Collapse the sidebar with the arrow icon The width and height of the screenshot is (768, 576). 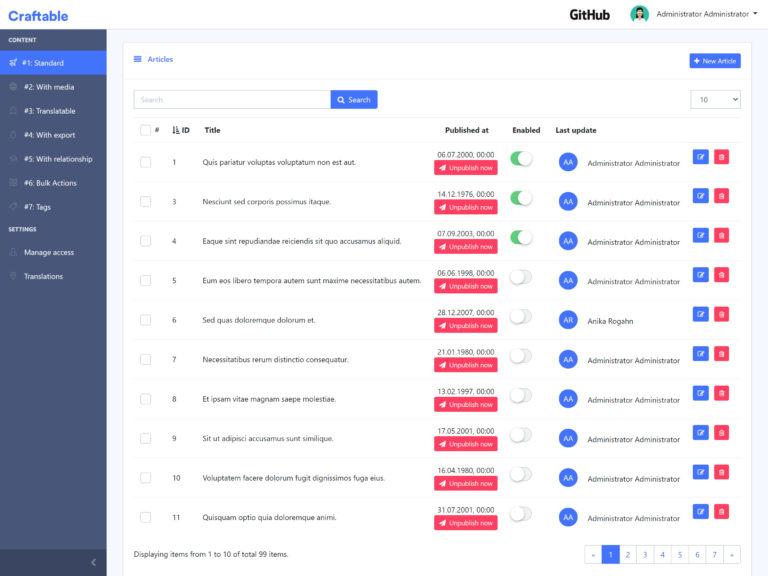(93, 562)
